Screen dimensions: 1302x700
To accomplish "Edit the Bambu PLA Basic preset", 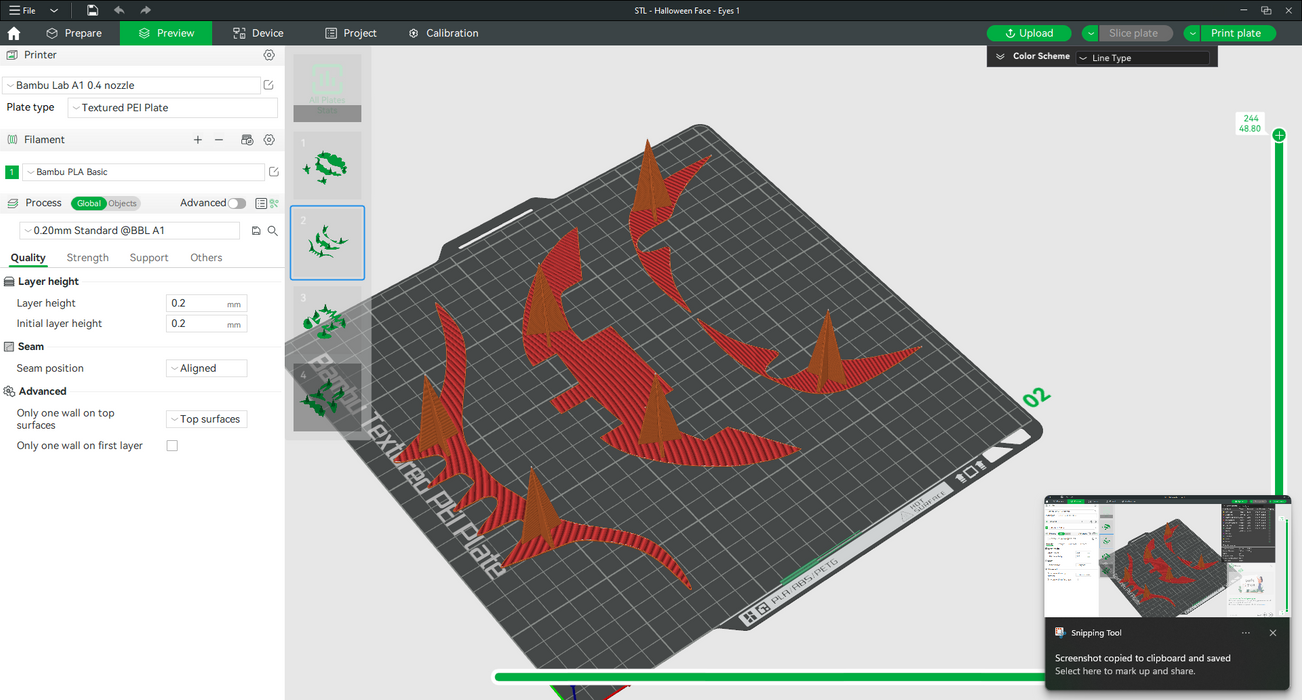I will click(x=273, y=172).
